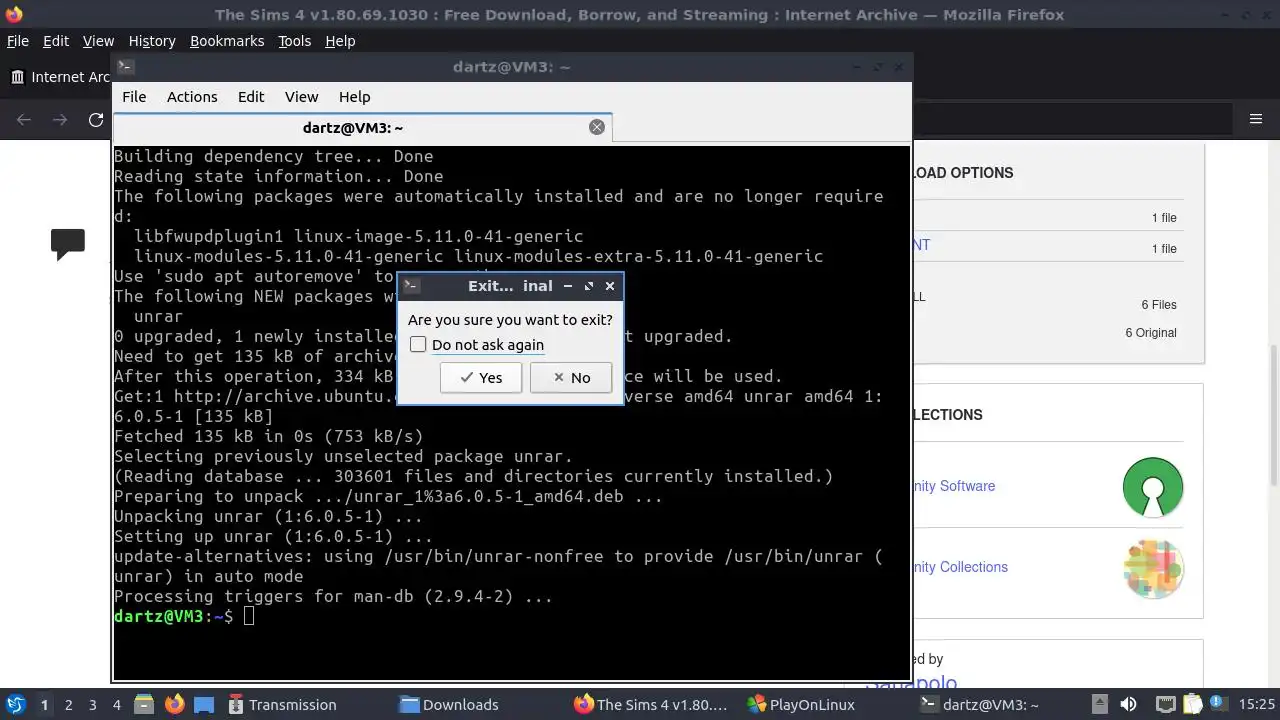This screenshot has width=1280, height=720.
Task: Open the Community Collections link
Action: pos(960,567)
